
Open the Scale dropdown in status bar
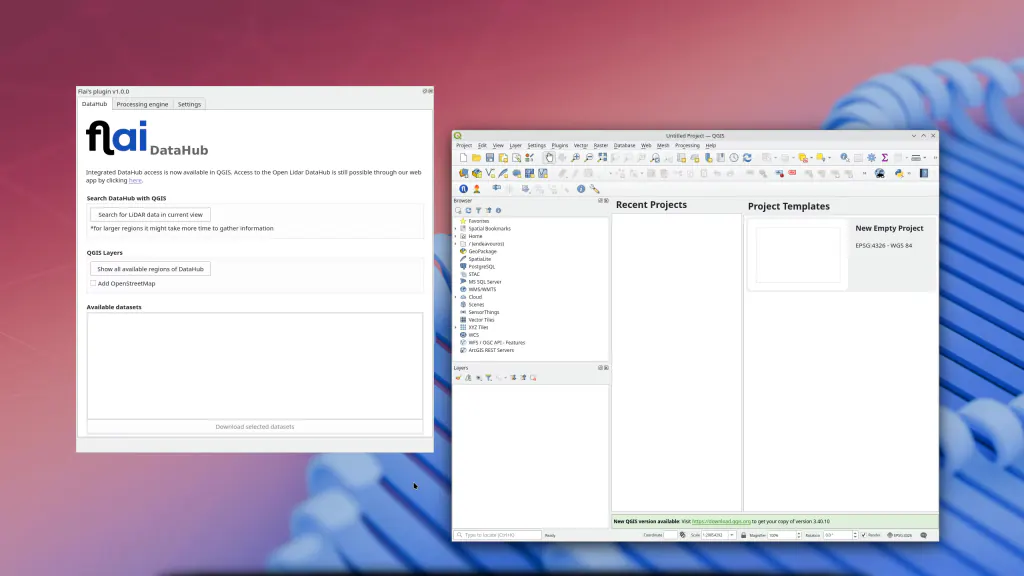tap(732, 536)
